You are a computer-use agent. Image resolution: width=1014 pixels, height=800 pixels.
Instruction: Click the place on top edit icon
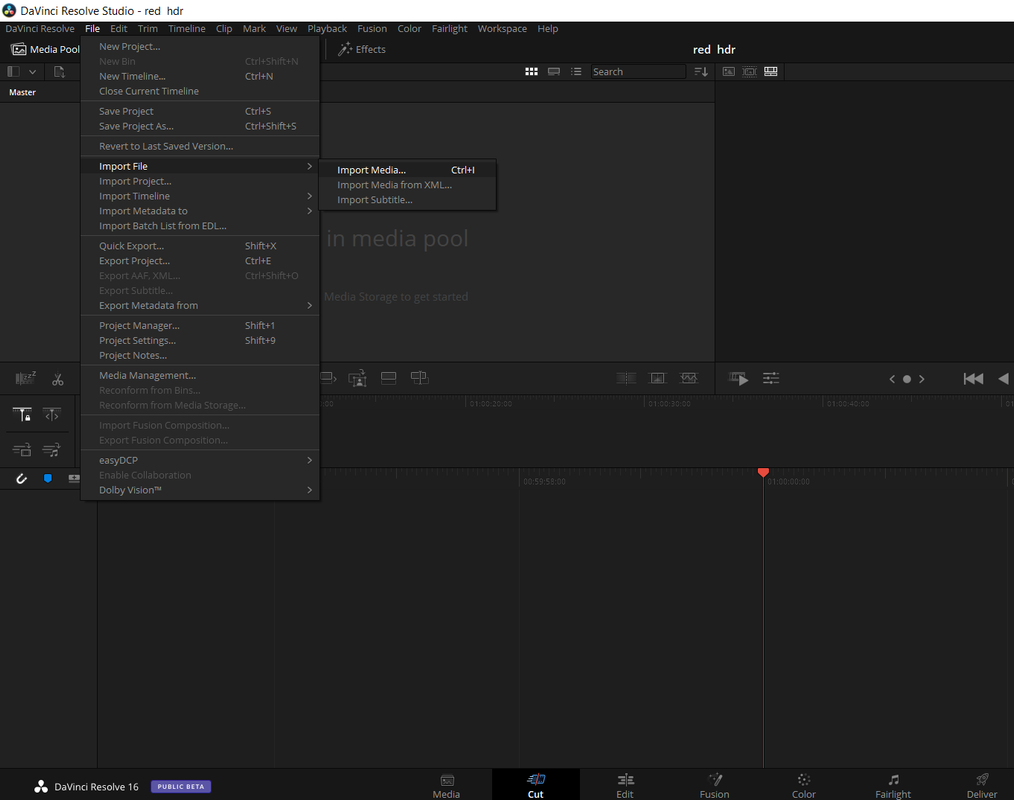[x=389, y=378]
